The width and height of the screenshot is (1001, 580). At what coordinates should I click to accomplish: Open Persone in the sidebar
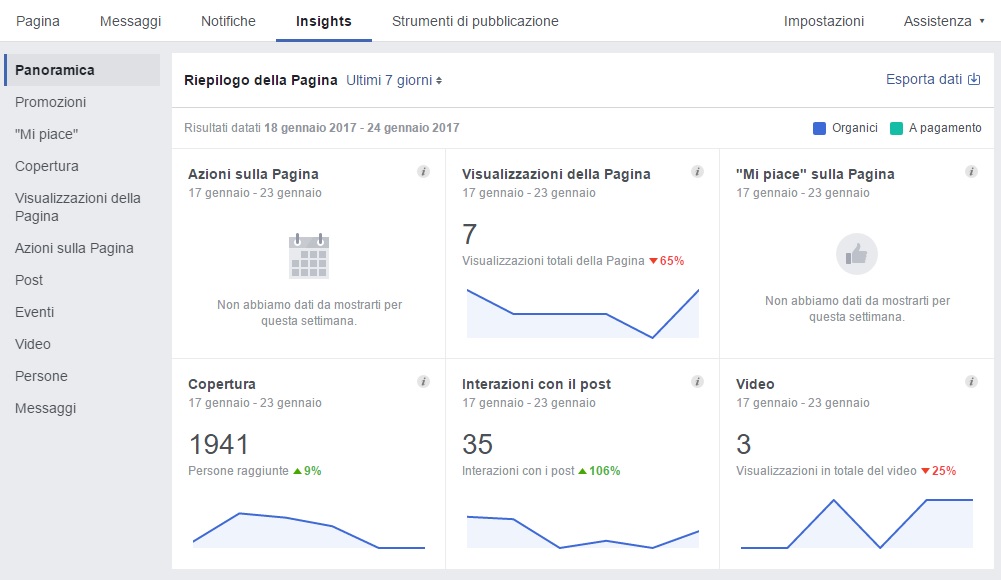[x=41, y=376]
